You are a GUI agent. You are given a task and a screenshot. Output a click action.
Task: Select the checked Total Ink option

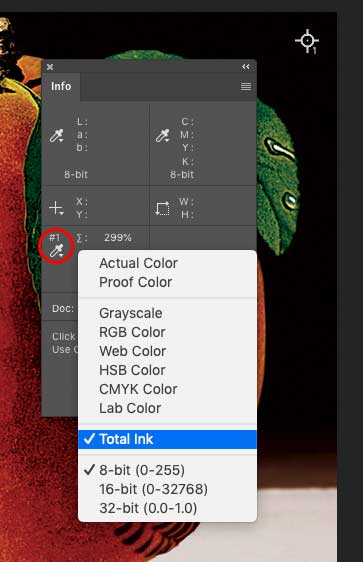167,439
